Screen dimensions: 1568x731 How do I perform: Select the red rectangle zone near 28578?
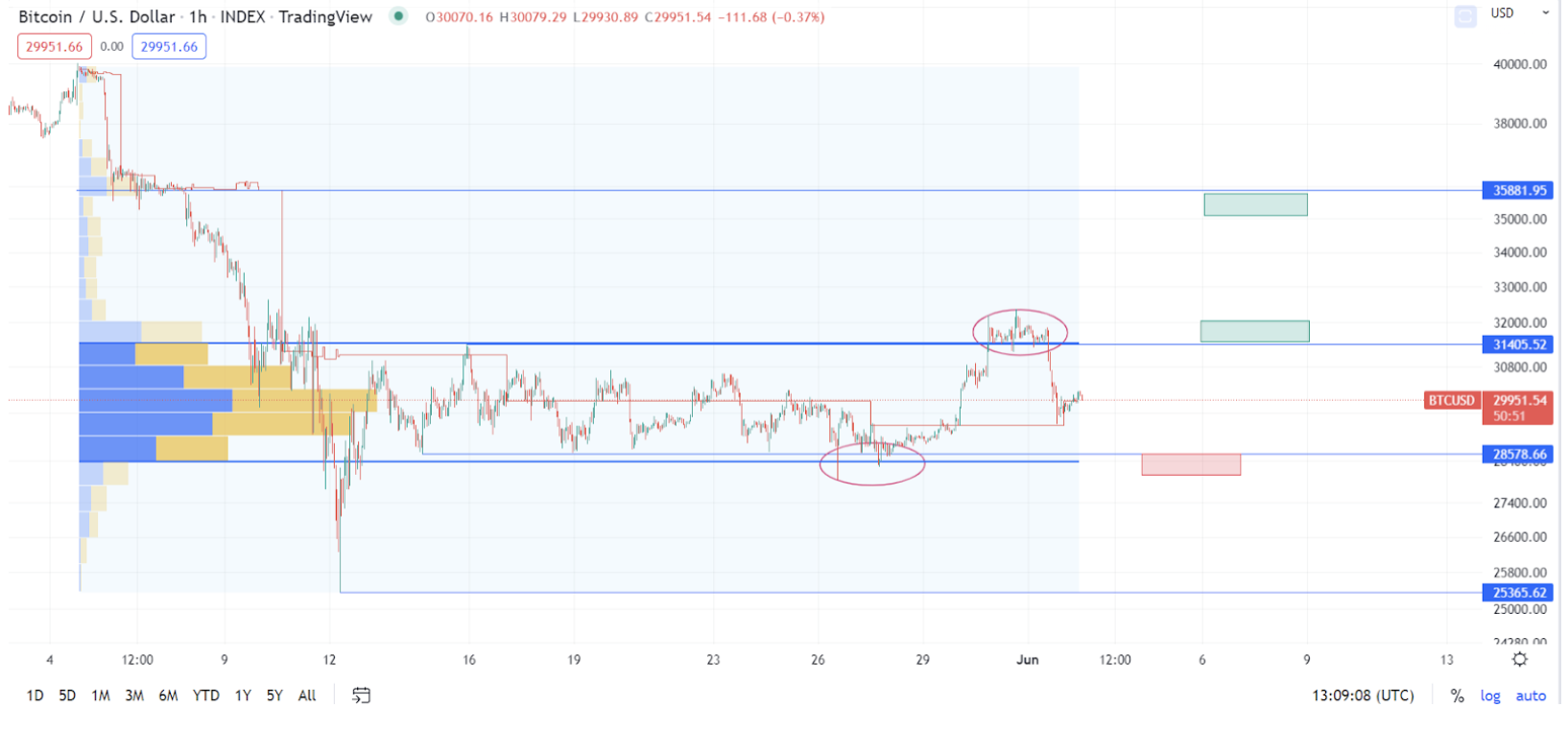point(1191,465)
